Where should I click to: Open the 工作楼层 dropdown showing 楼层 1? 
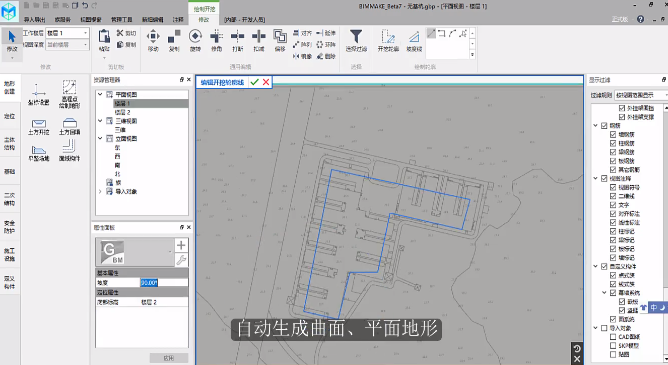tap(67, 33)
